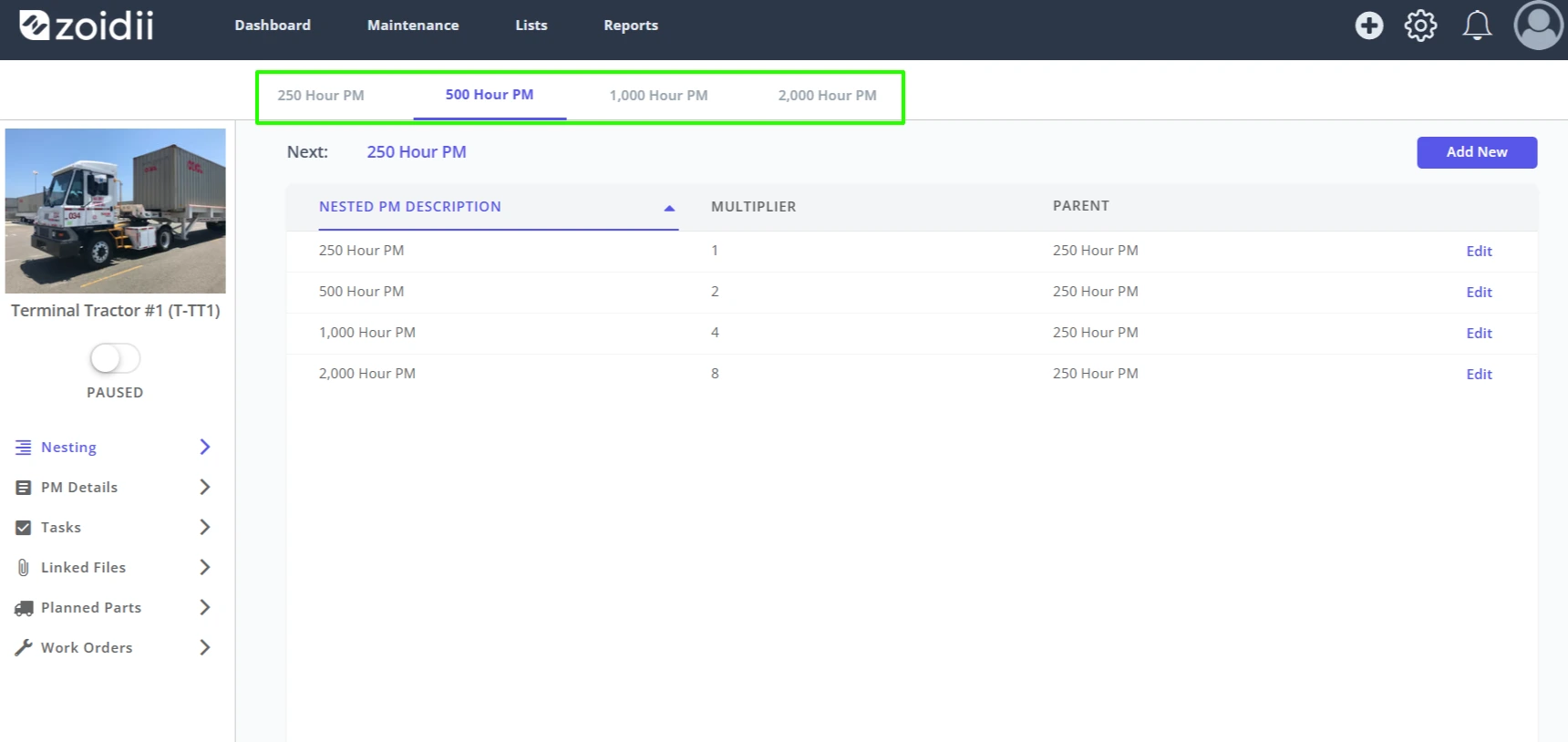This screenshot has height=742, width=1568.
Task: Switch to the 250 Hour PM tab
Action: (321, 96)
